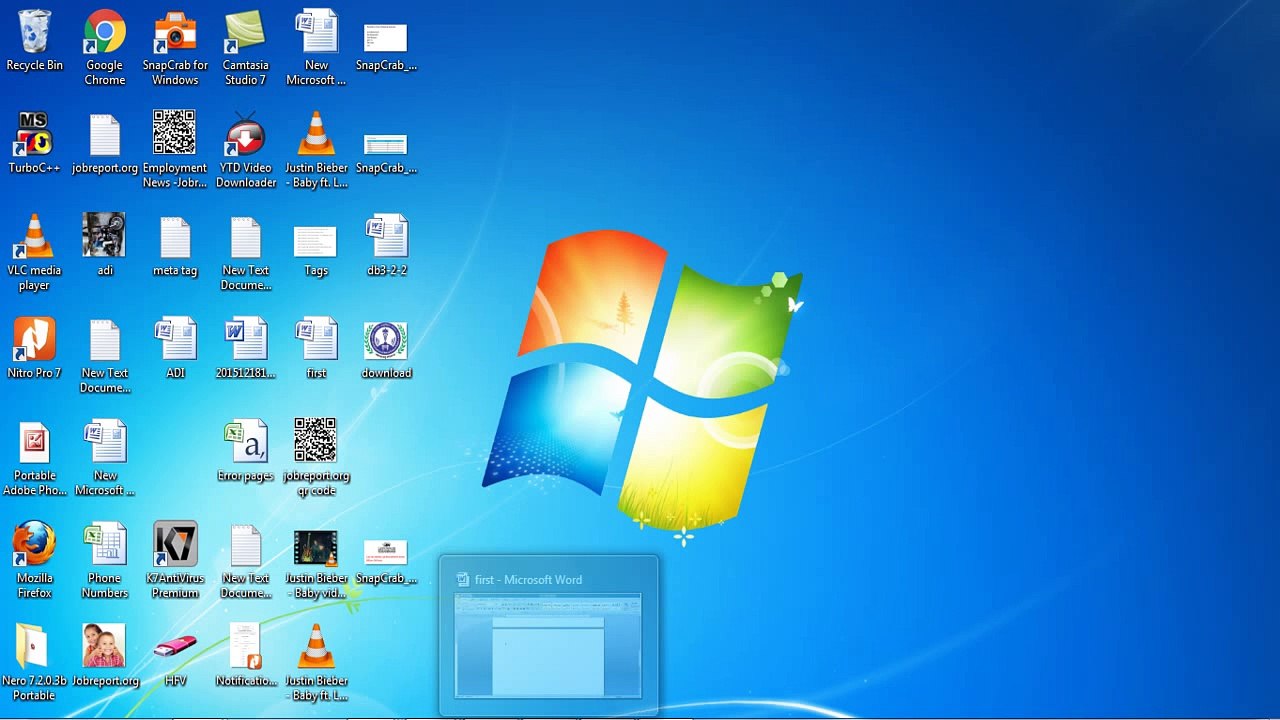Click the YTD Video Downloader shortcut
The image size is (1280, 720).
click(x=245, y=150)
